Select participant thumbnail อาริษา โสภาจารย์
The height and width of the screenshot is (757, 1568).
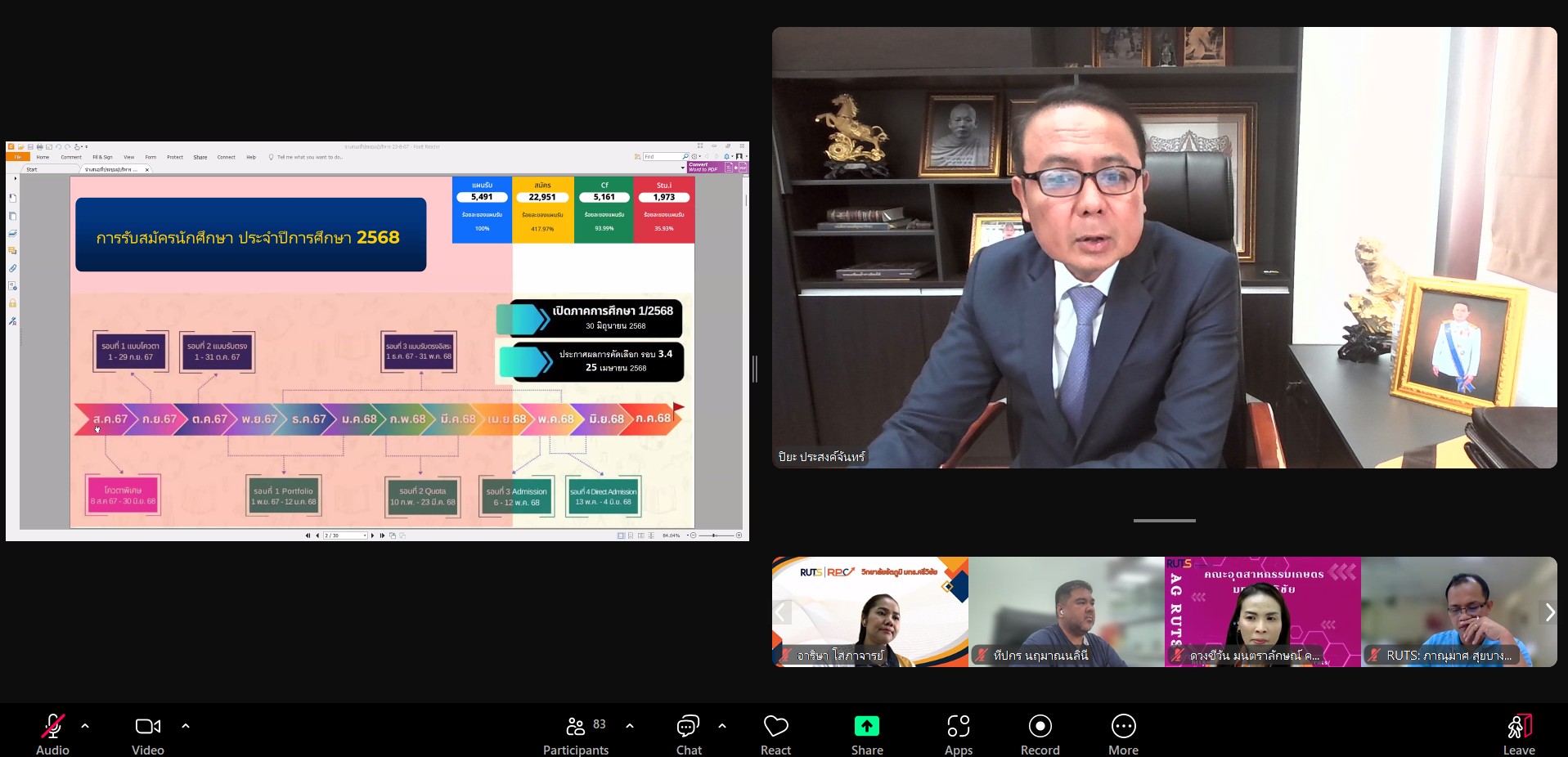pos(870,611)
